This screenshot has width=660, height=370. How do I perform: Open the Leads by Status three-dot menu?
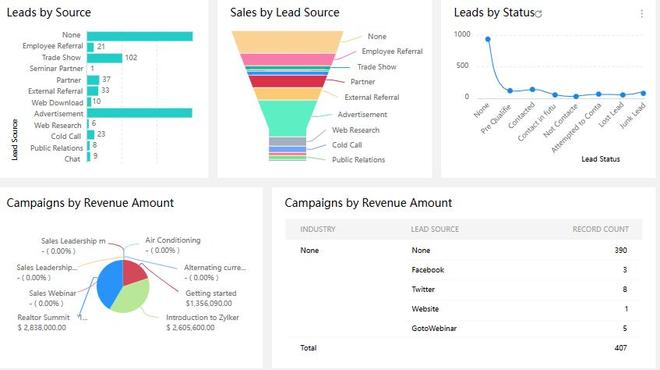(641, 14)
